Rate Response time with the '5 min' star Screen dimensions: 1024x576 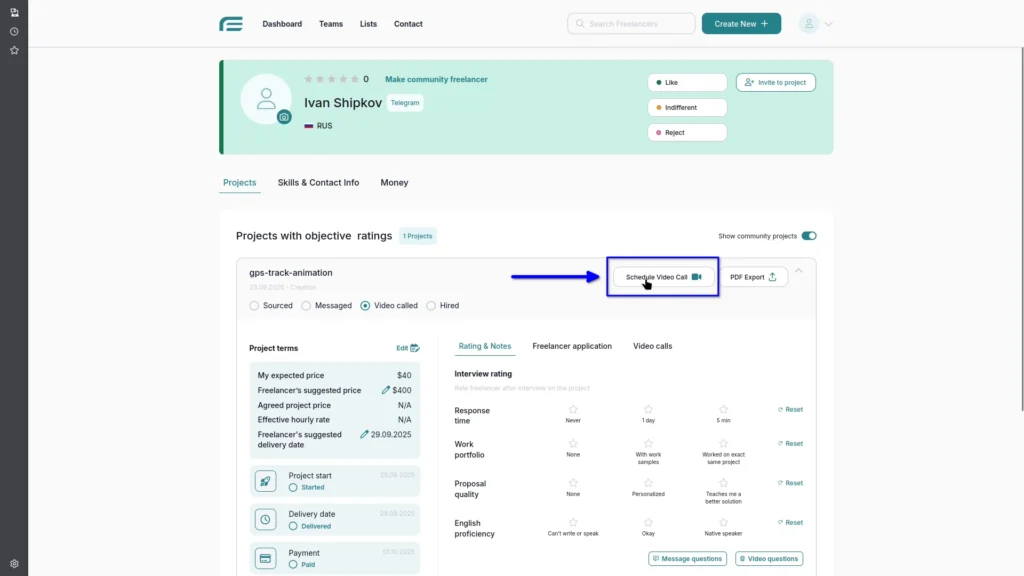[722, 408]
